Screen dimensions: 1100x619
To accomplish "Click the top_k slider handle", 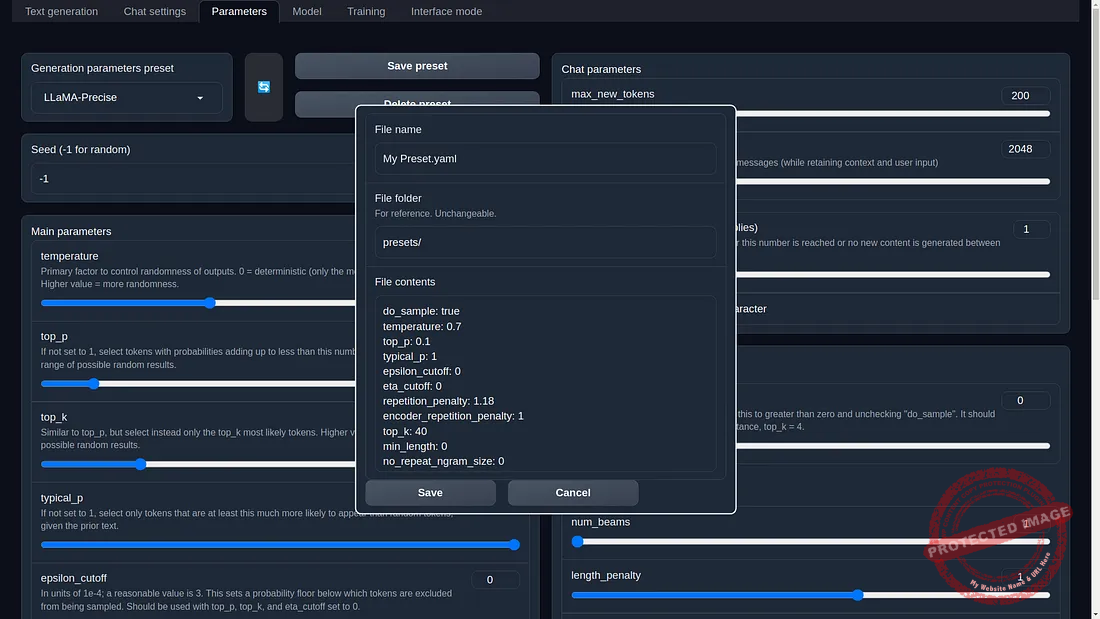I will tap(140, 464).
